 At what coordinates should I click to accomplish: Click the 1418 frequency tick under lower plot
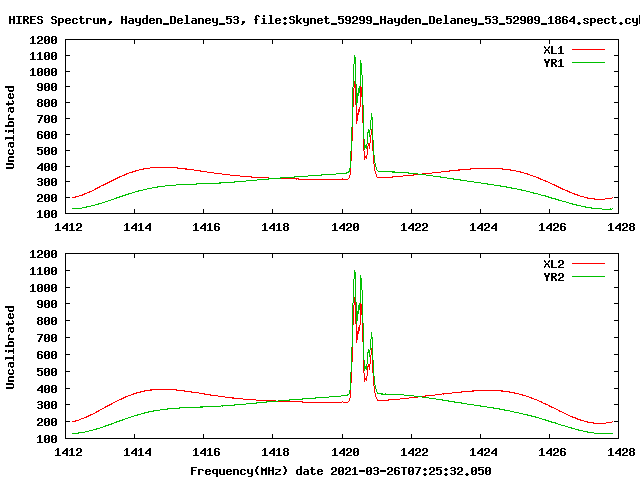(275, 452)
